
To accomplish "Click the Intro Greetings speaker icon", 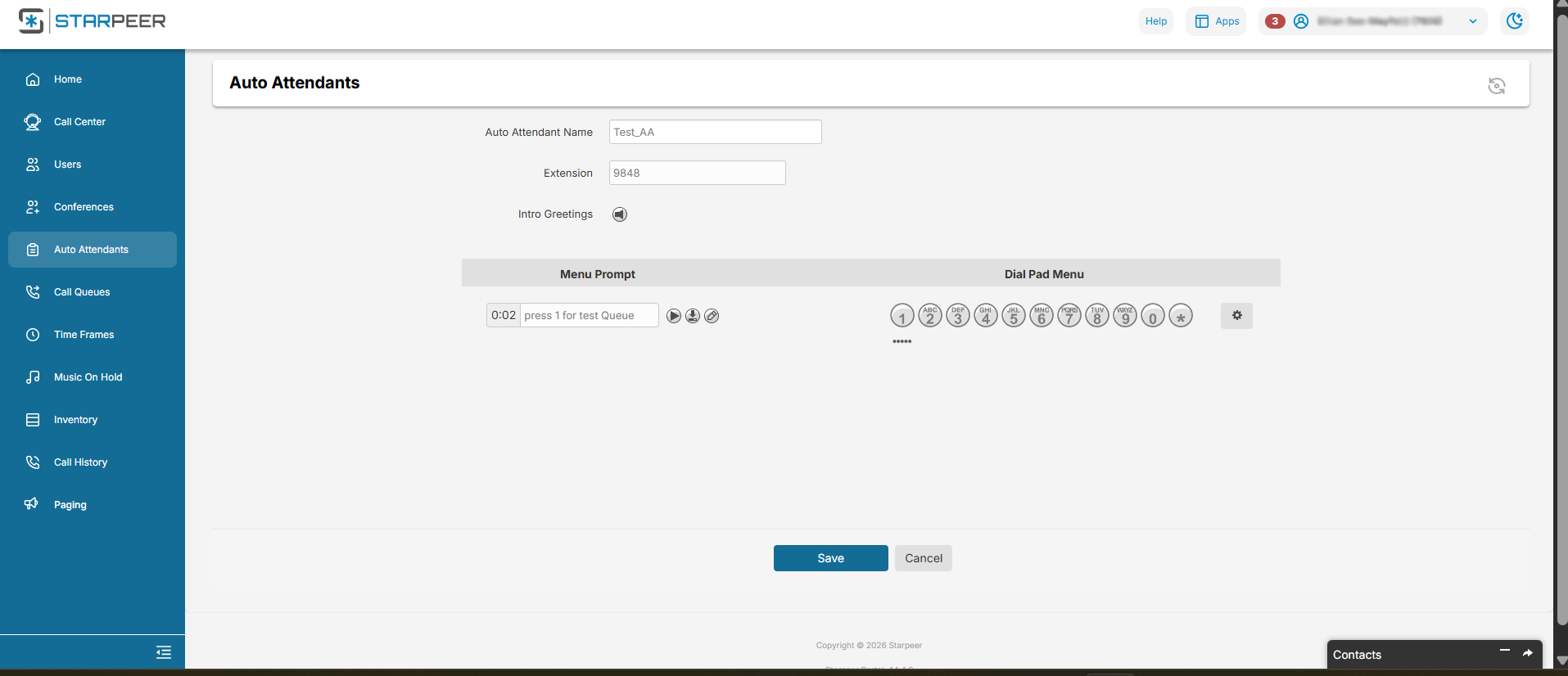I will point(620,214).
